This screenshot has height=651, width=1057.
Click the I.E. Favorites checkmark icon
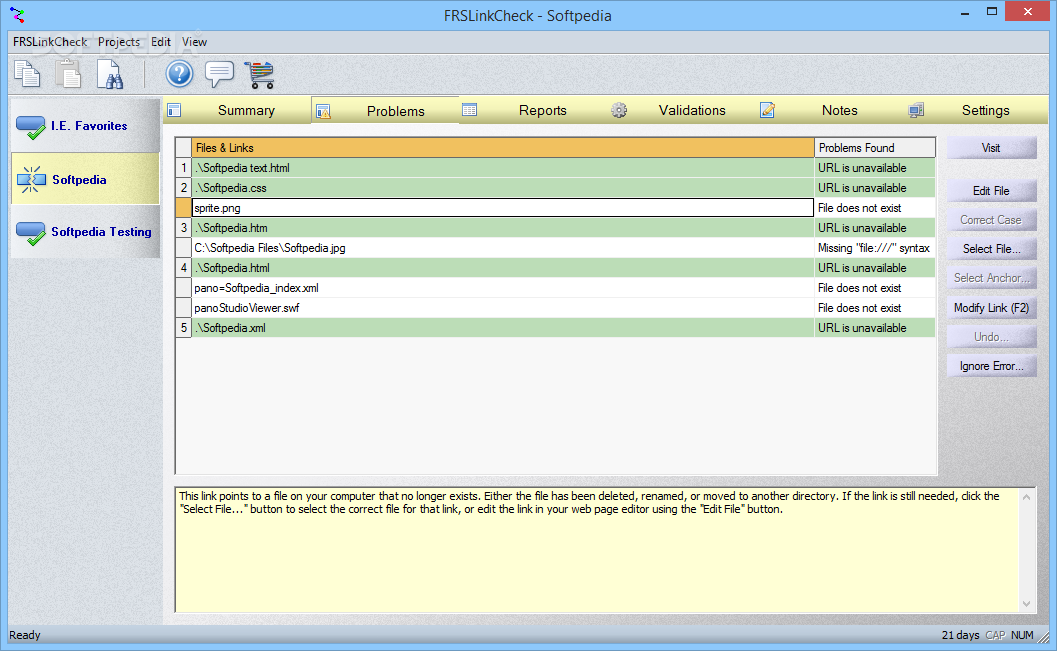coord(30,127)
